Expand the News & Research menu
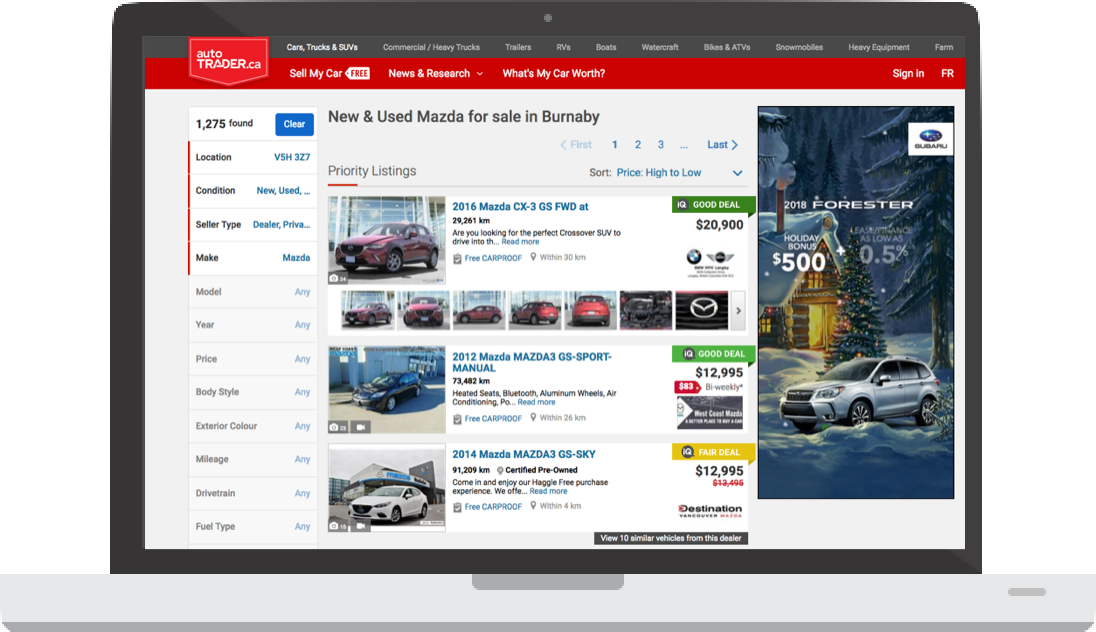Image resolution: width=1096 pixels, height=632 pixels. point(435,73)
